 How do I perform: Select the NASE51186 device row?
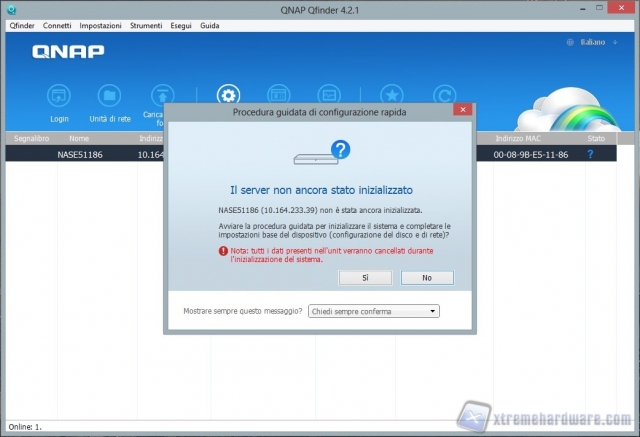coord(80,155)
